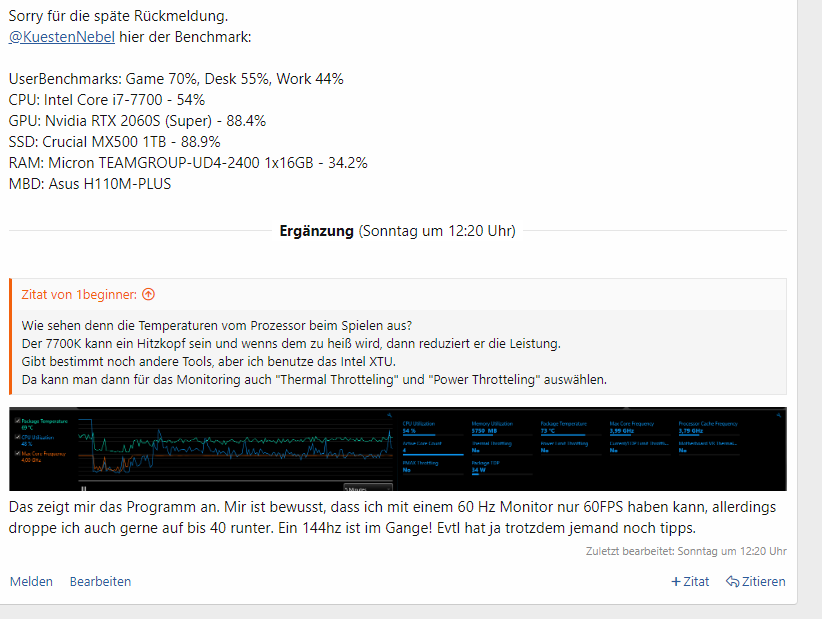Select the UserBenchmarks Game 70% line
This screenshot has width=822, height=619.
(x=176, y=79)
